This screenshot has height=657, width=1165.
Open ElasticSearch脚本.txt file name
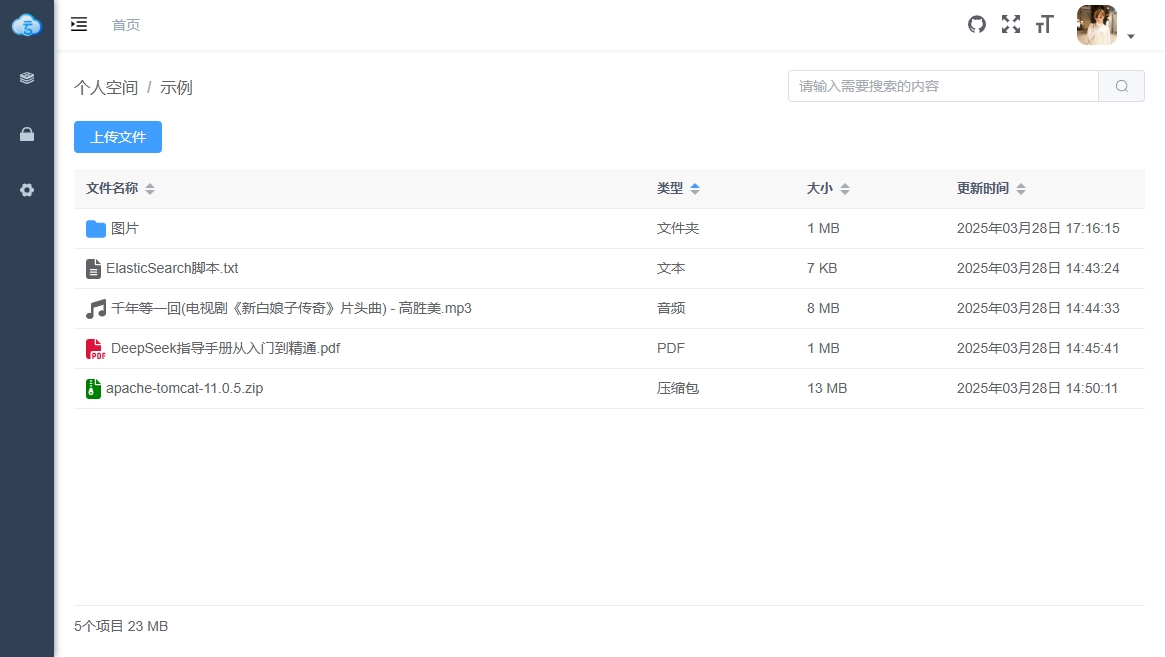coord(172,268)
